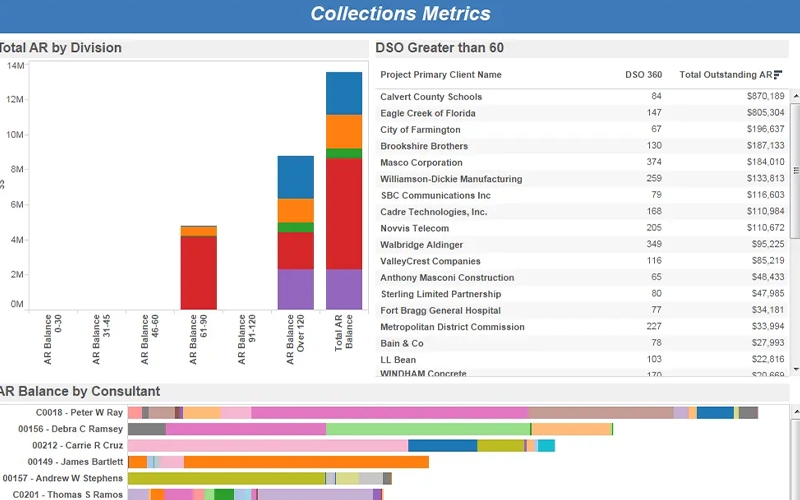This screenshot has height=500, width=800.
Task: Click purple segment of Total AR Balance bar
Action: [x=344, y=289]
